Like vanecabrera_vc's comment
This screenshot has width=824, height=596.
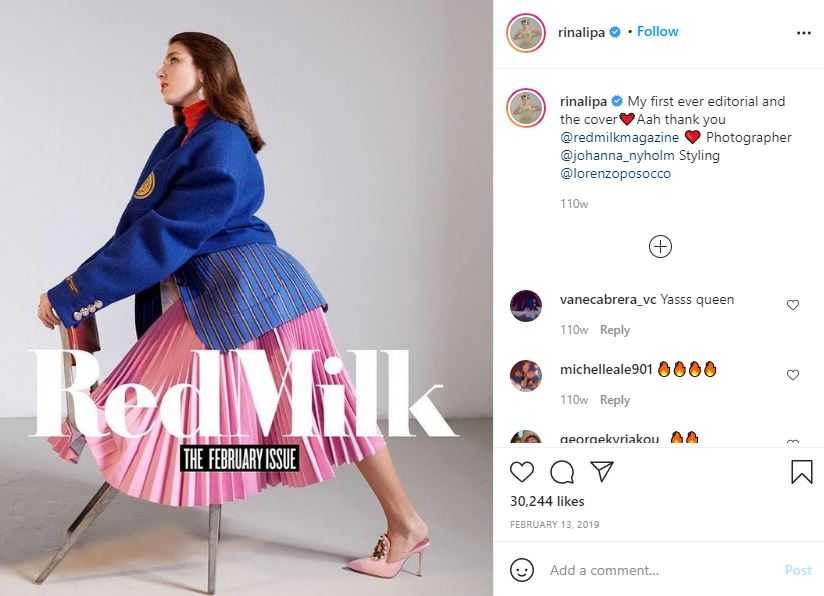point(792,305)
